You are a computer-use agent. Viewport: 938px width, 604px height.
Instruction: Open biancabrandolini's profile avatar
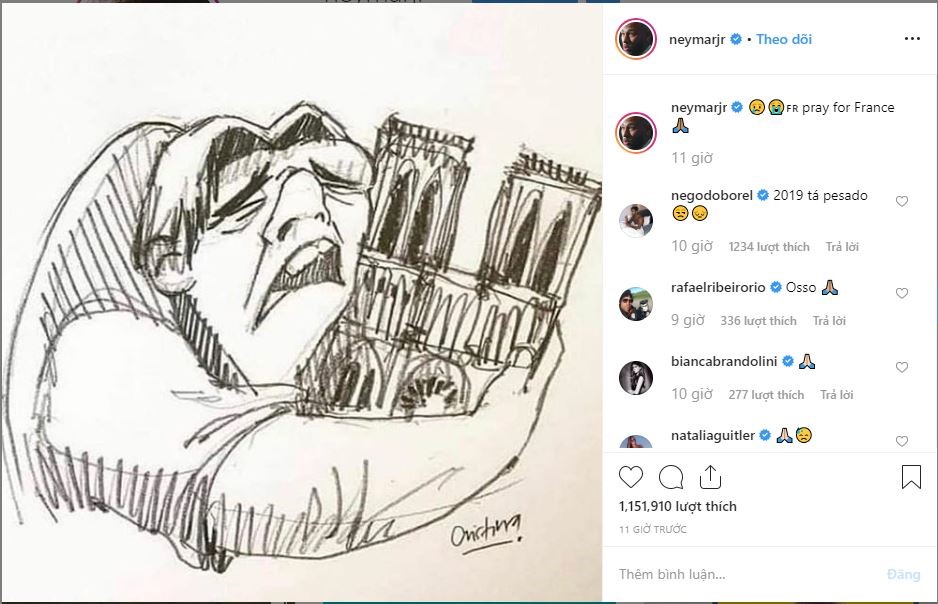[x=636, y=378]
